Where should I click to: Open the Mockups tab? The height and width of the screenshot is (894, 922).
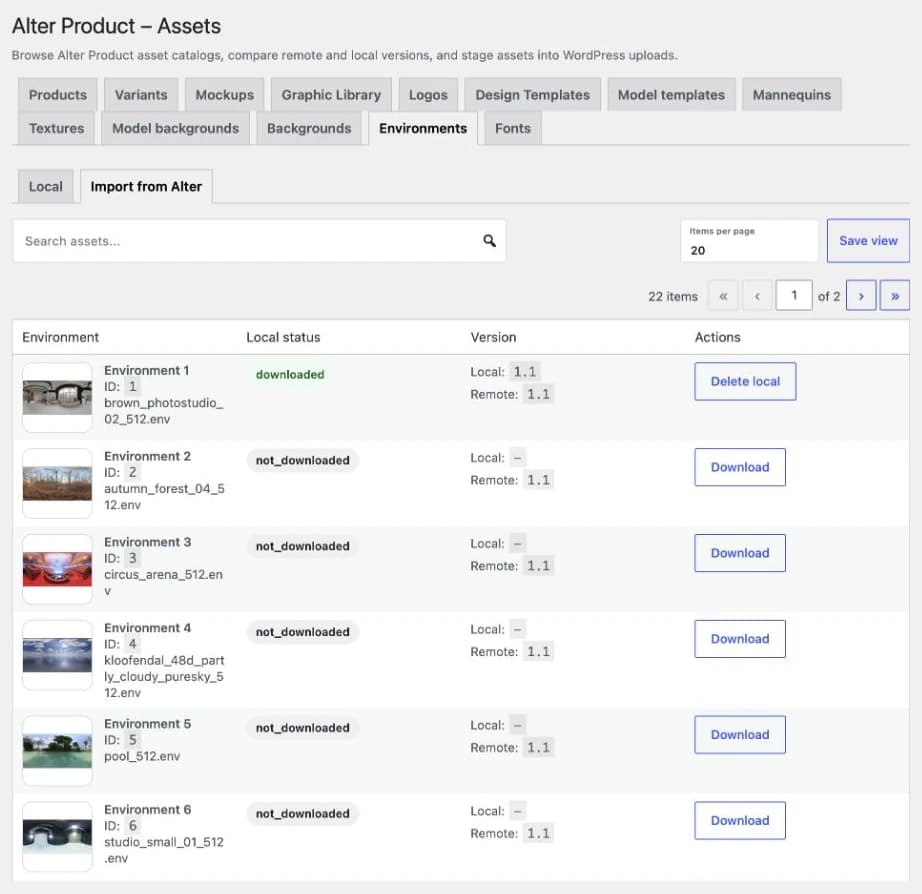pos(225,95)
